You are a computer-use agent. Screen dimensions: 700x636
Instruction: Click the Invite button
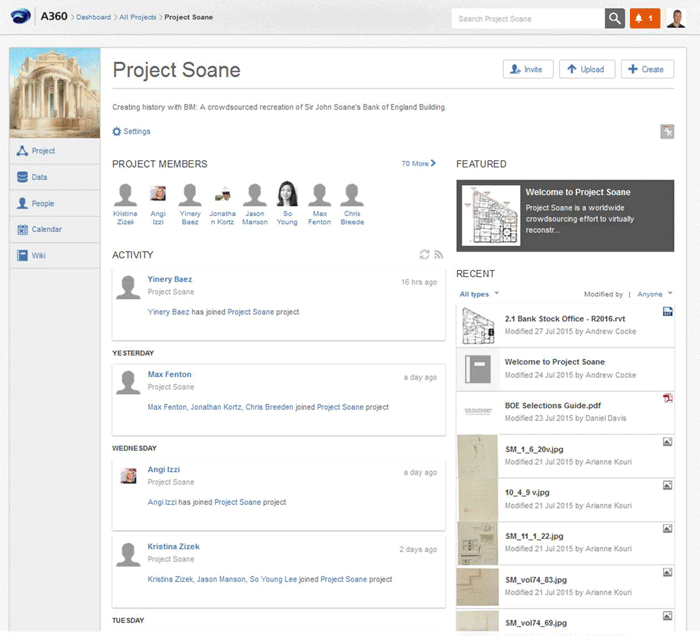point(528,69)
